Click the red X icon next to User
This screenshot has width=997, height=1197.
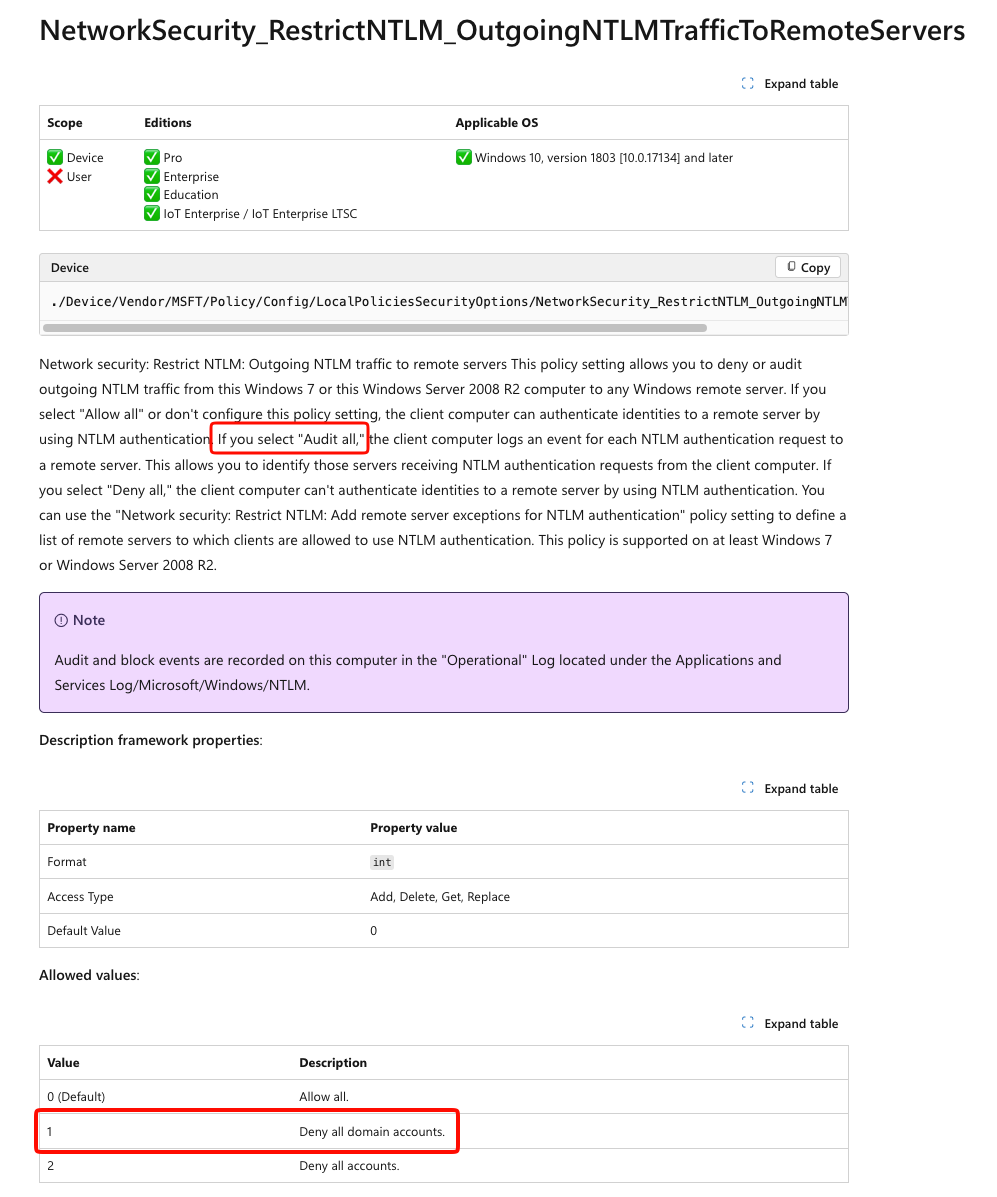point(55,176)
